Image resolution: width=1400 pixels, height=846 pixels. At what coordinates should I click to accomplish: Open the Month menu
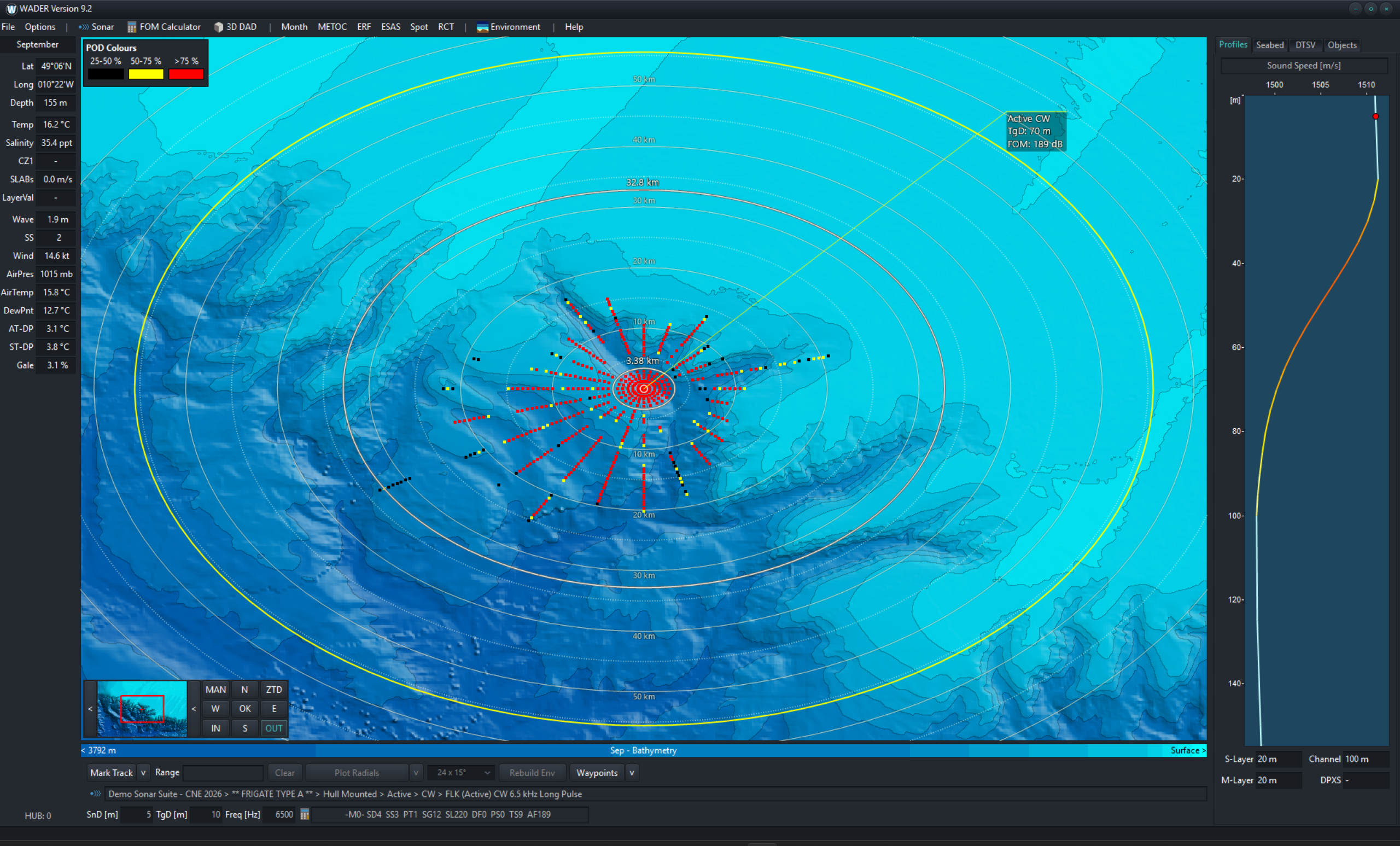tap(294, 27)
